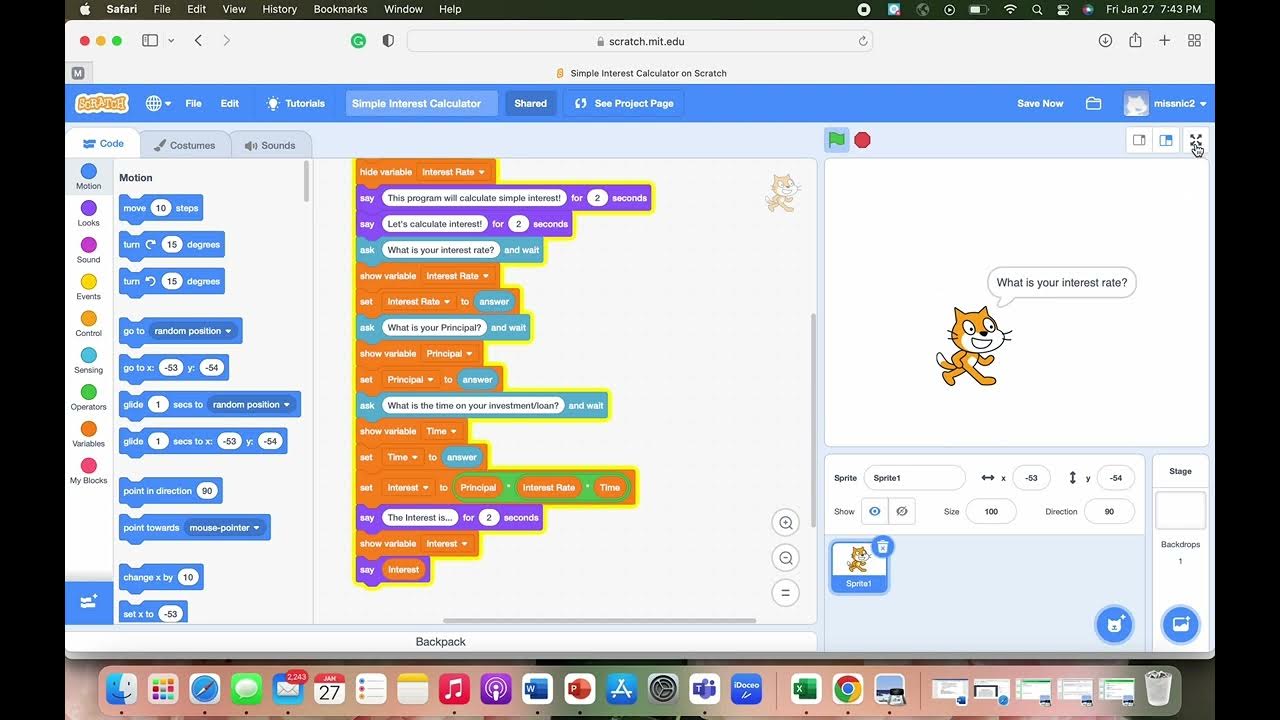Screen dimensions: 1280x720
Task: Select the Operators block category
Action: tap(89, 398)
